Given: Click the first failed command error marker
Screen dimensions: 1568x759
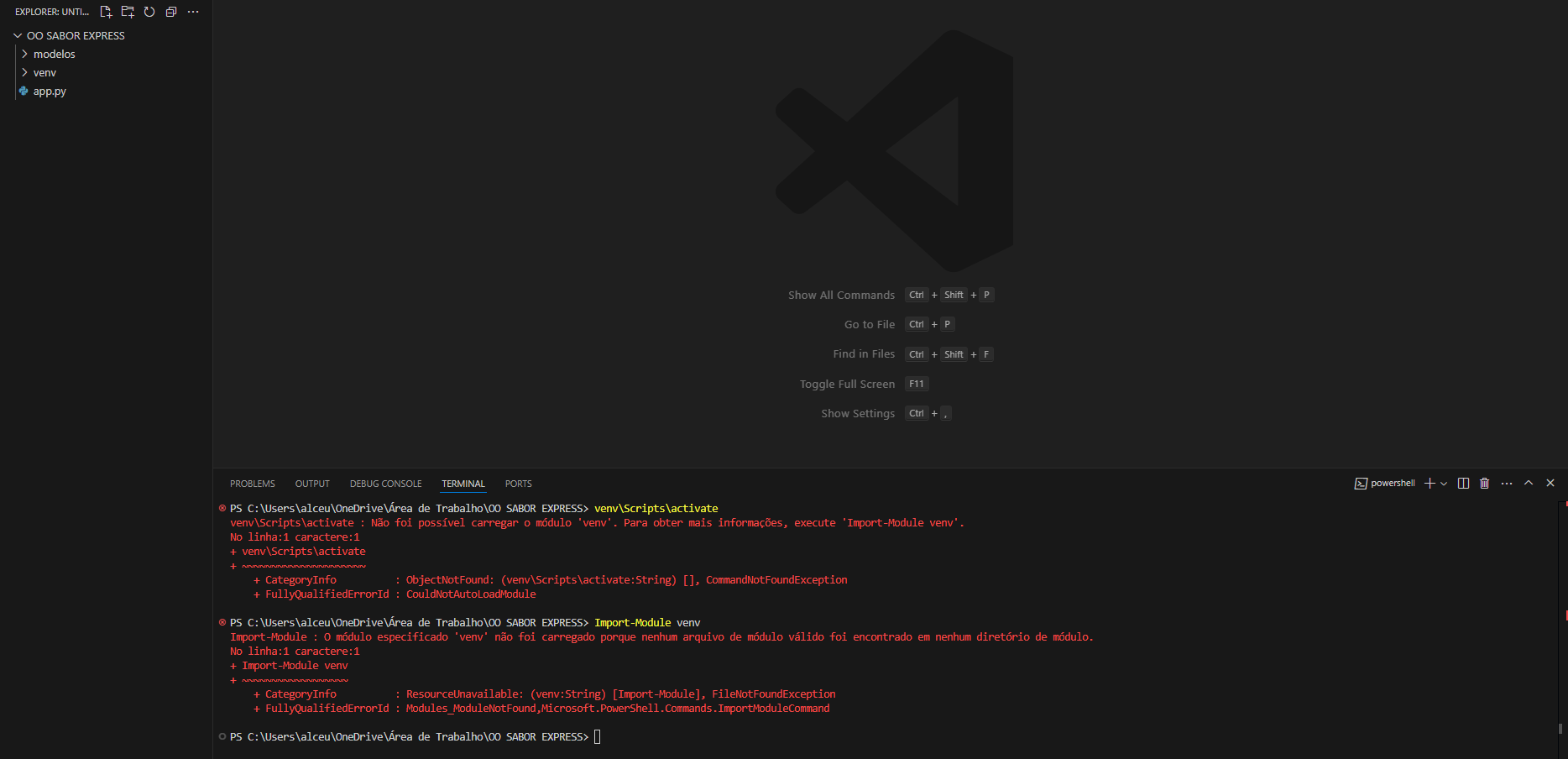Looking at the screenshot, I should tap(222, 508).
